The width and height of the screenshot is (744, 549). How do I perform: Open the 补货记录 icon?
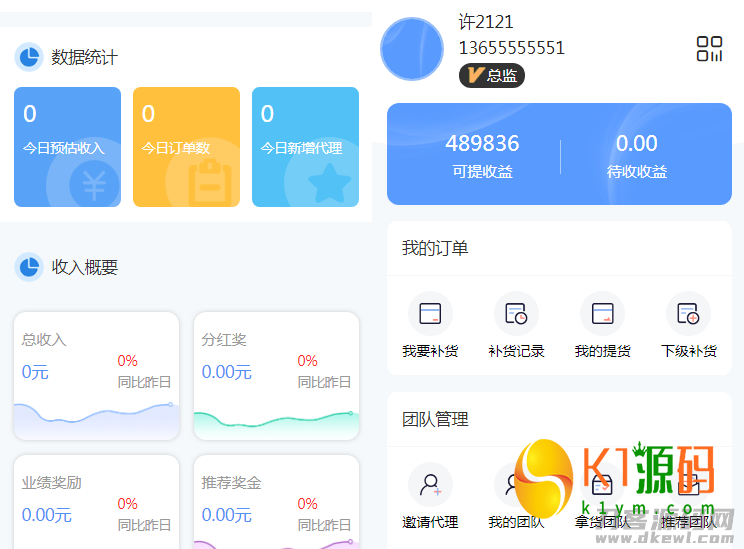516,314
